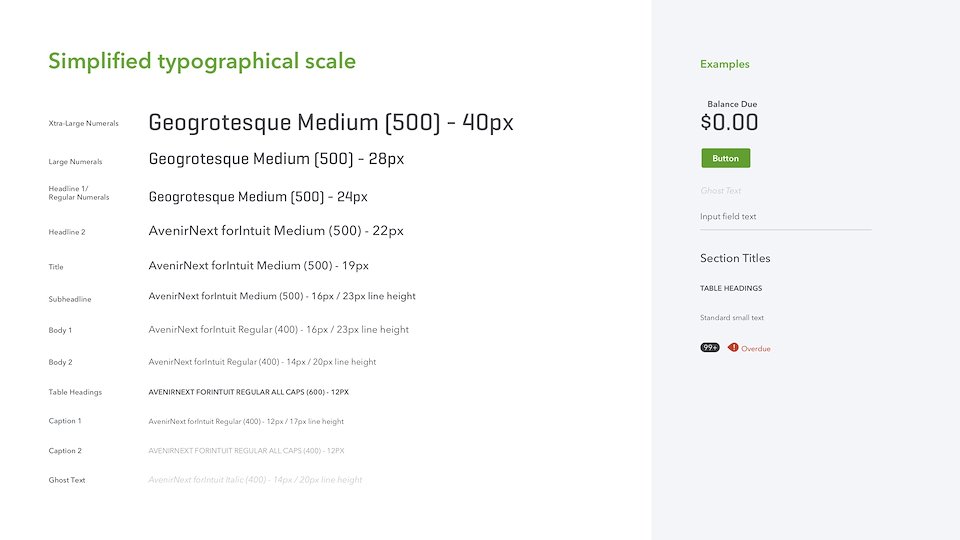Click the green Button example
Image resolution: width=960 pixels, height=540 pixels.
pos(726,158)
